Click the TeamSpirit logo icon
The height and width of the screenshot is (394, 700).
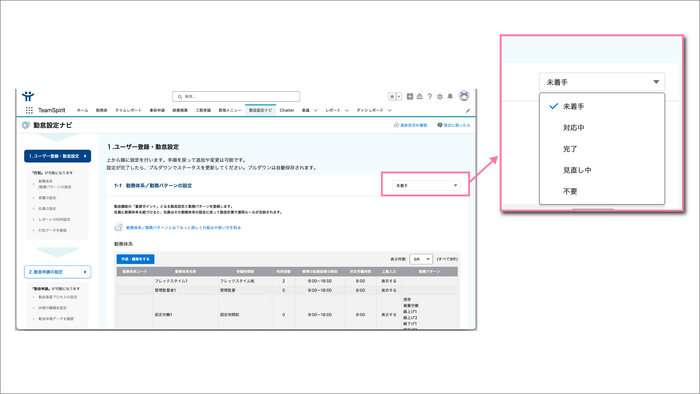28,95
